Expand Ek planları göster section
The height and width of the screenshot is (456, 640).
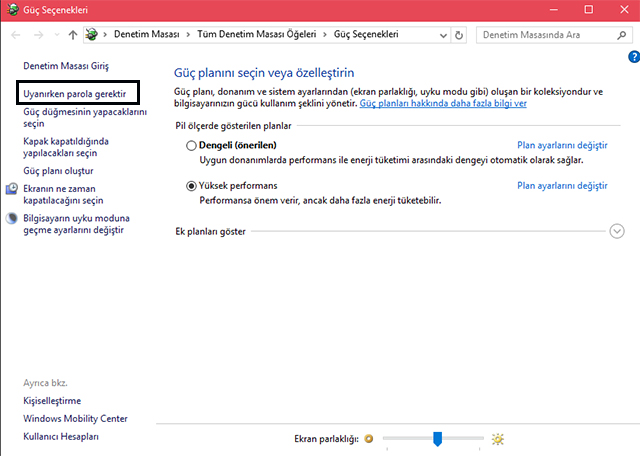(617, 231)
